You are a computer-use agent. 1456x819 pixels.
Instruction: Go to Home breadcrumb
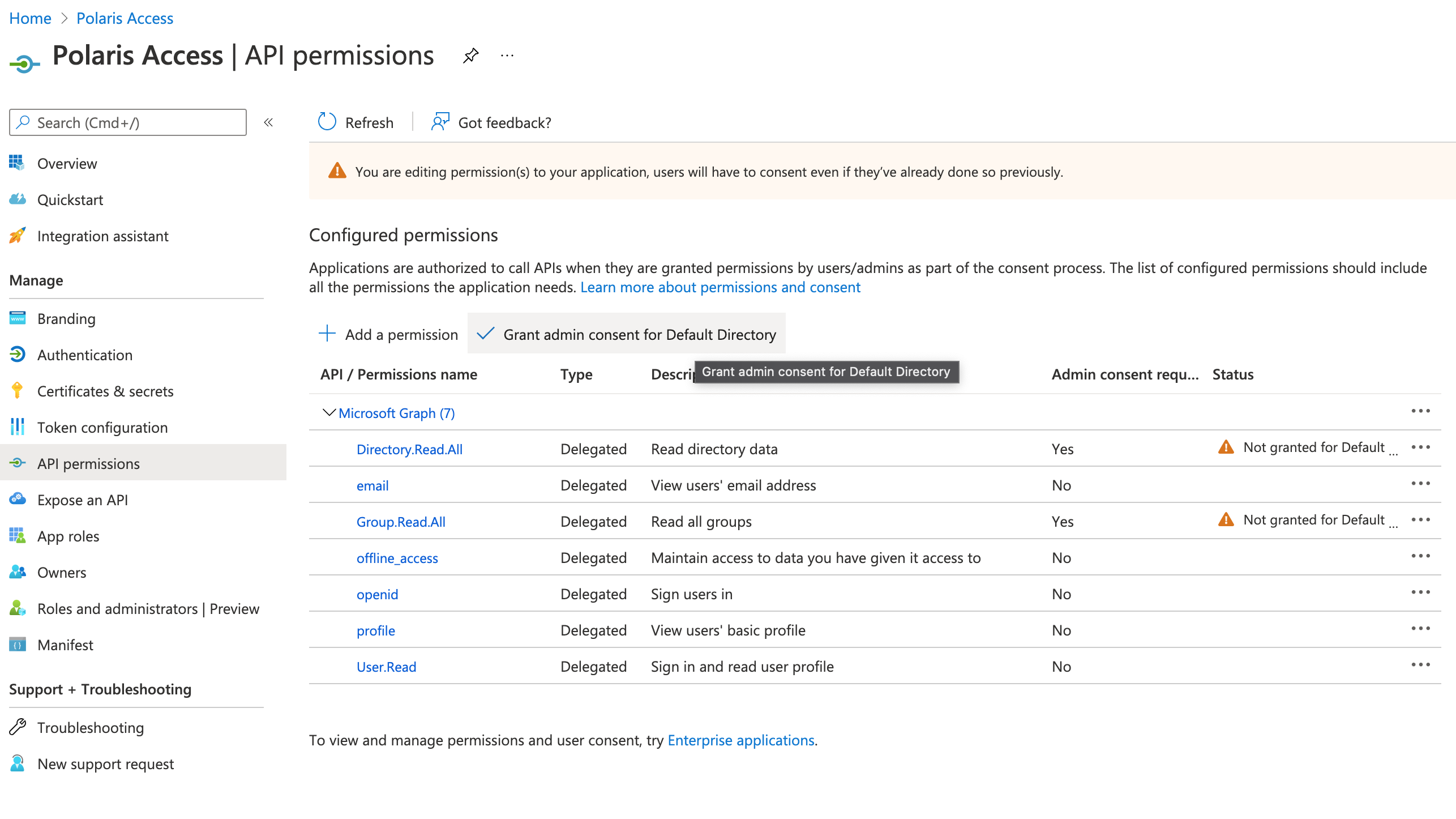[x=30, y=18]
